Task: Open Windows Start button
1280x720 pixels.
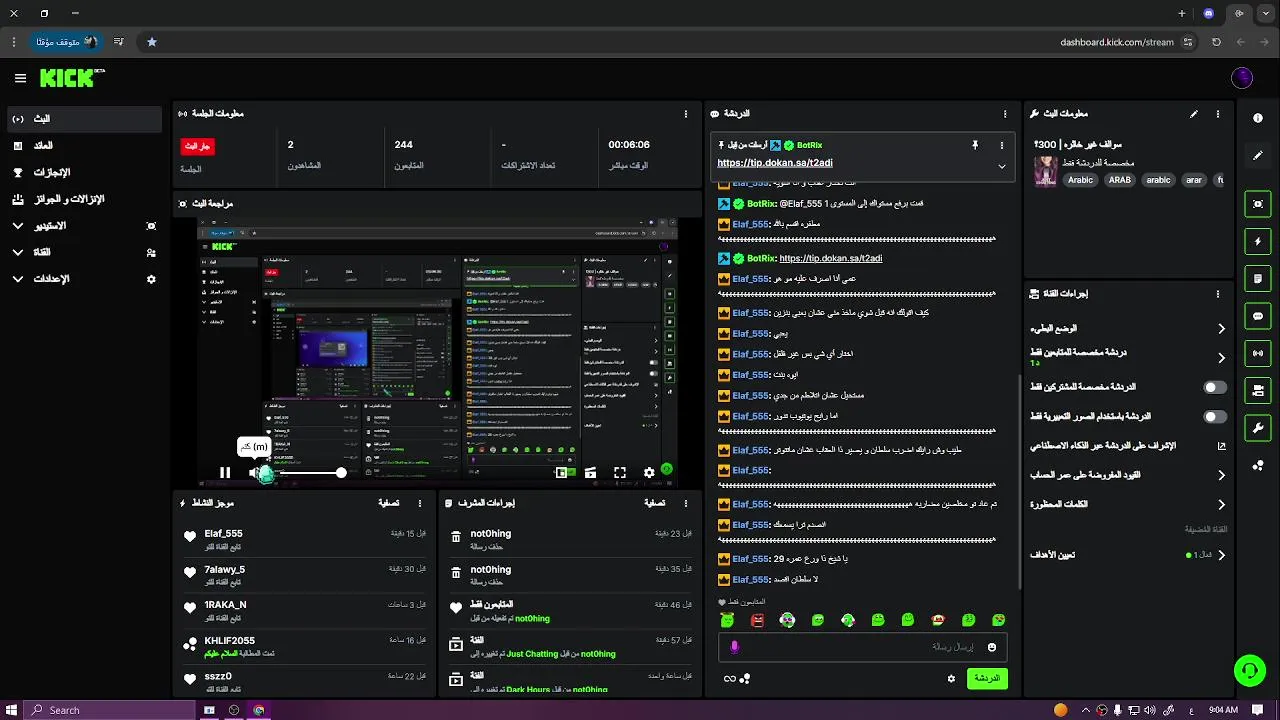Action: [x=10, y=710]
